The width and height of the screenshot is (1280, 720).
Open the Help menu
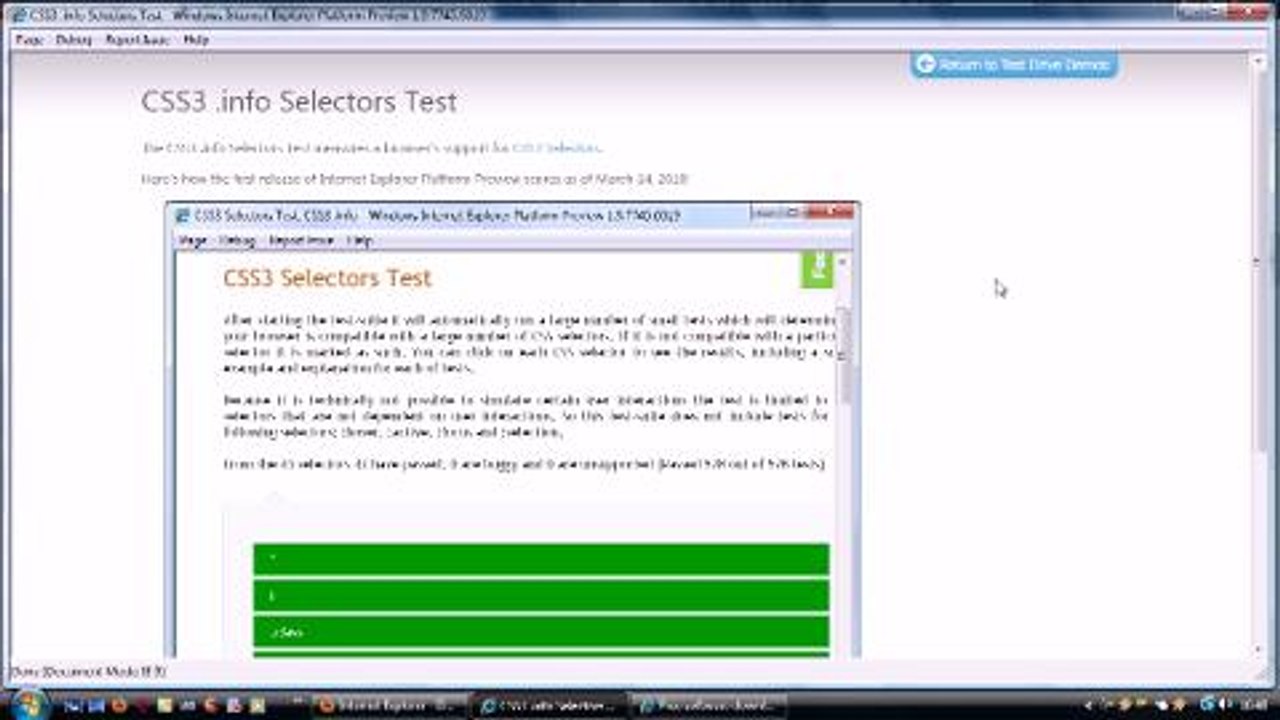[196, 40]
